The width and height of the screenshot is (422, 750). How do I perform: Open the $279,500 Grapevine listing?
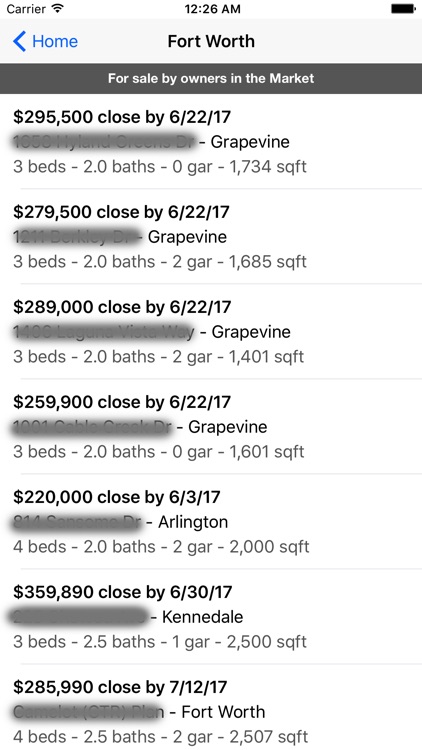[x=211, y=236]
